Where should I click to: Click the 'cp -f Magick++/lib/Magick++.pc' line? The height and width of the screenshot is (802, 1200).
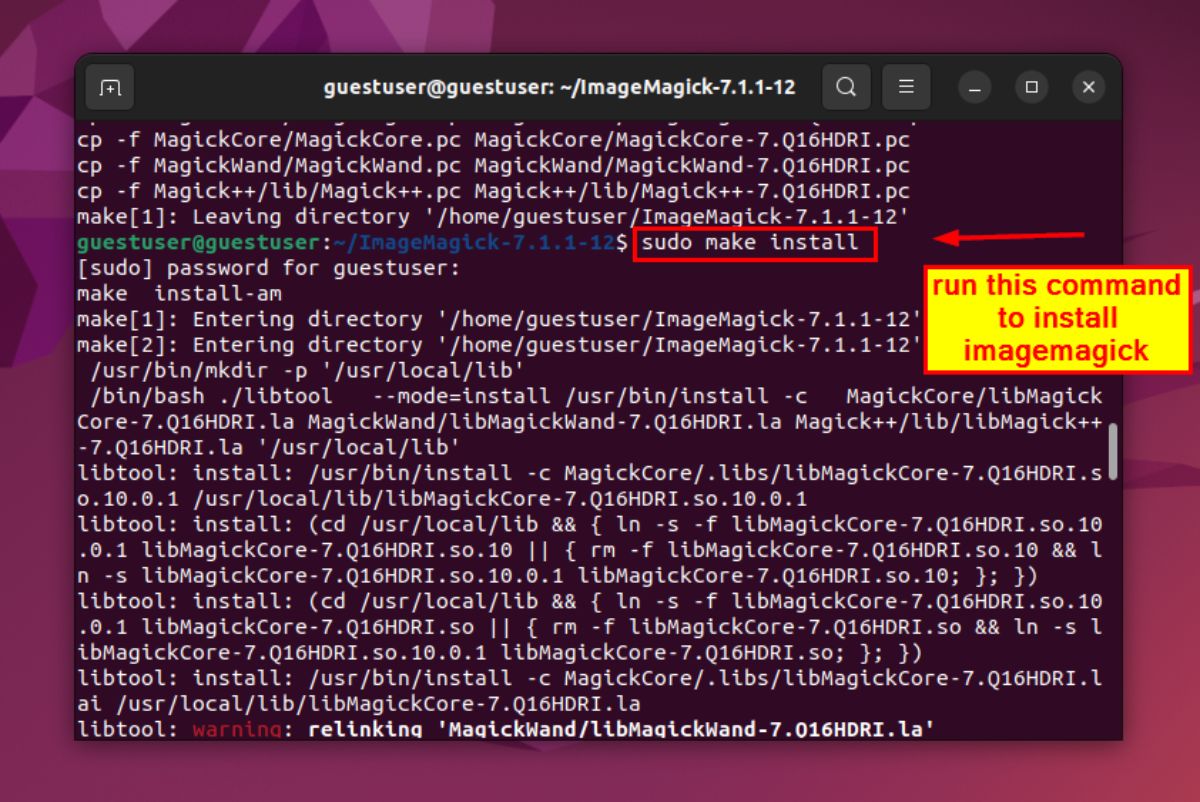493,191
